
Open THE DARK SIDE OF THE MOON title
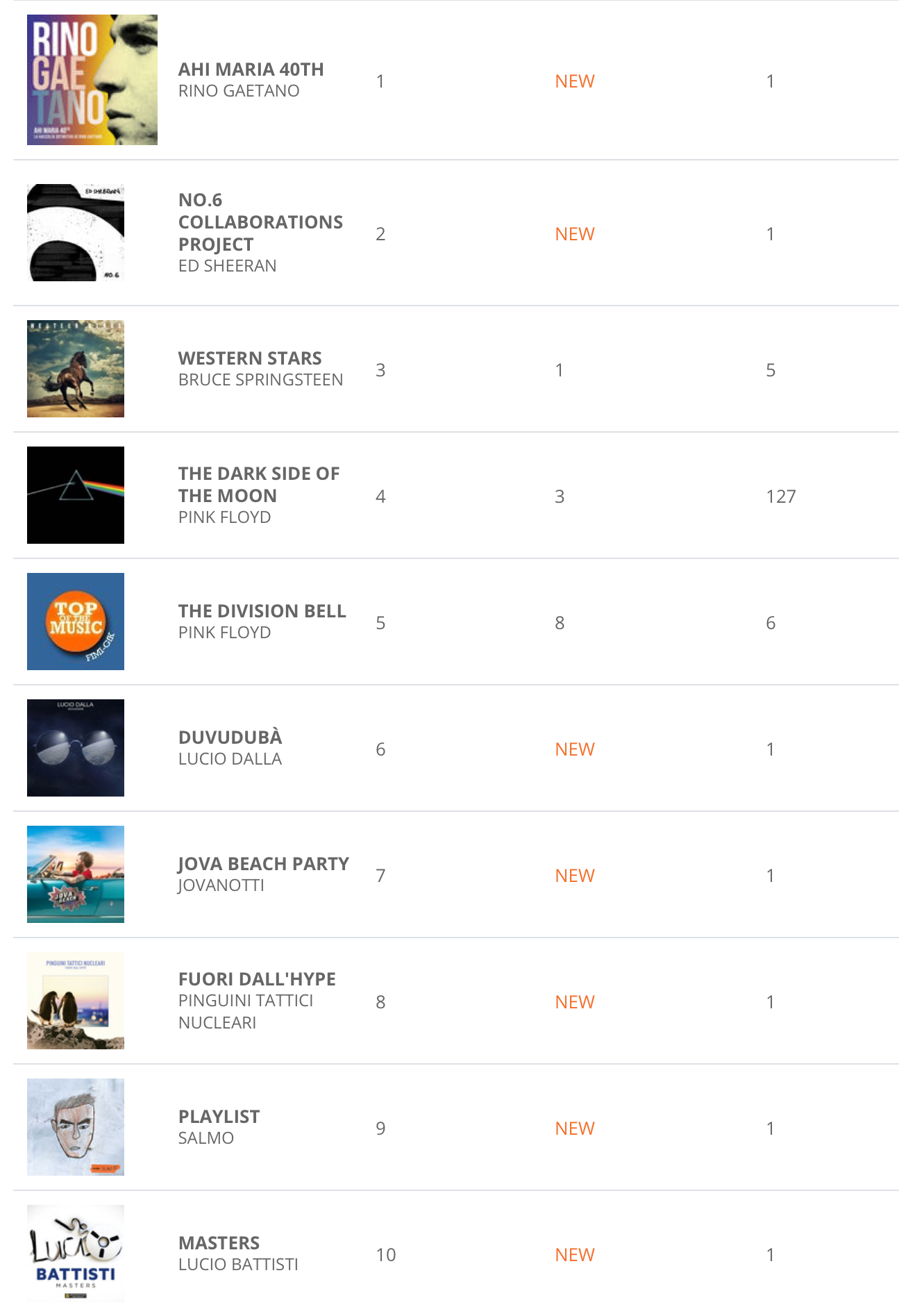tap(258, 485)
